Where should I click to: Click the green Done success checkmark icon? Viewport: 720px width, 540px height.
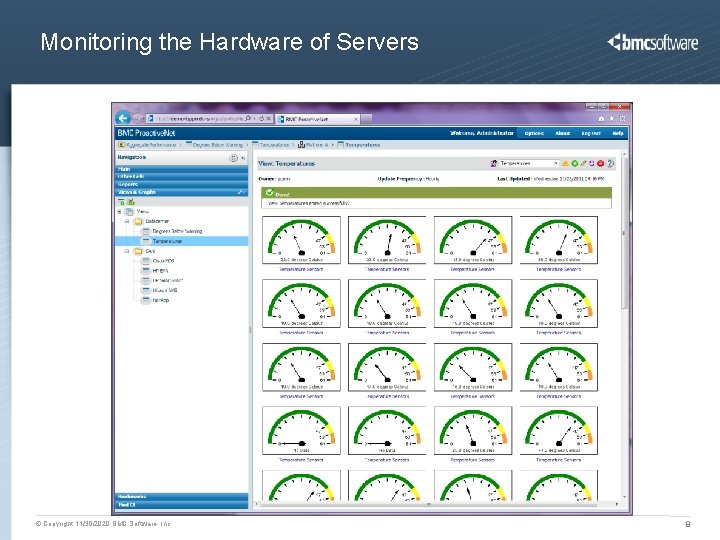tap(270, 193)
